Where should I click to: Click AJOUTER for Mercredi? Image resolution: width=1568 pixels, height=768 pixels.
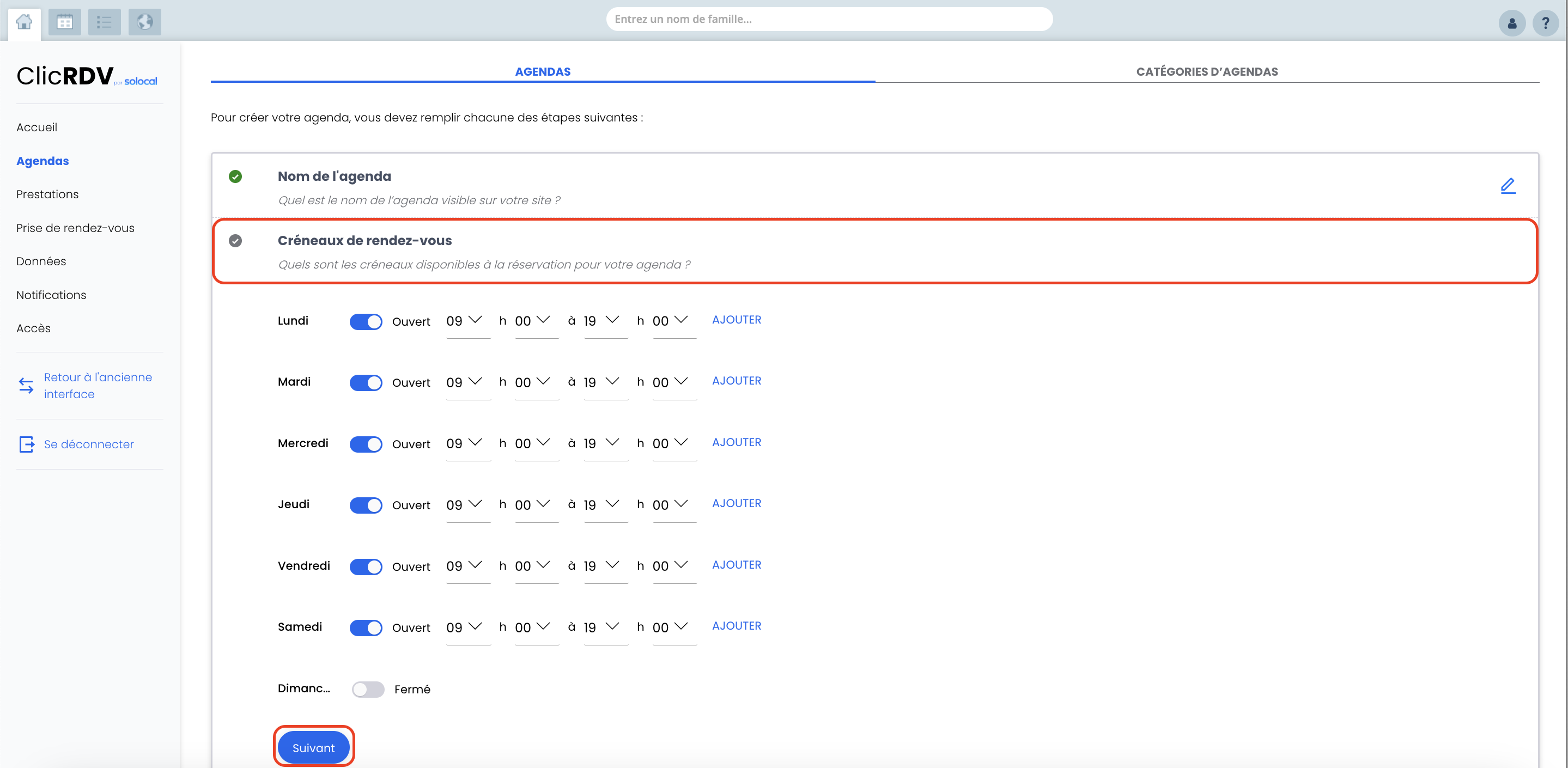coord(737,442)
